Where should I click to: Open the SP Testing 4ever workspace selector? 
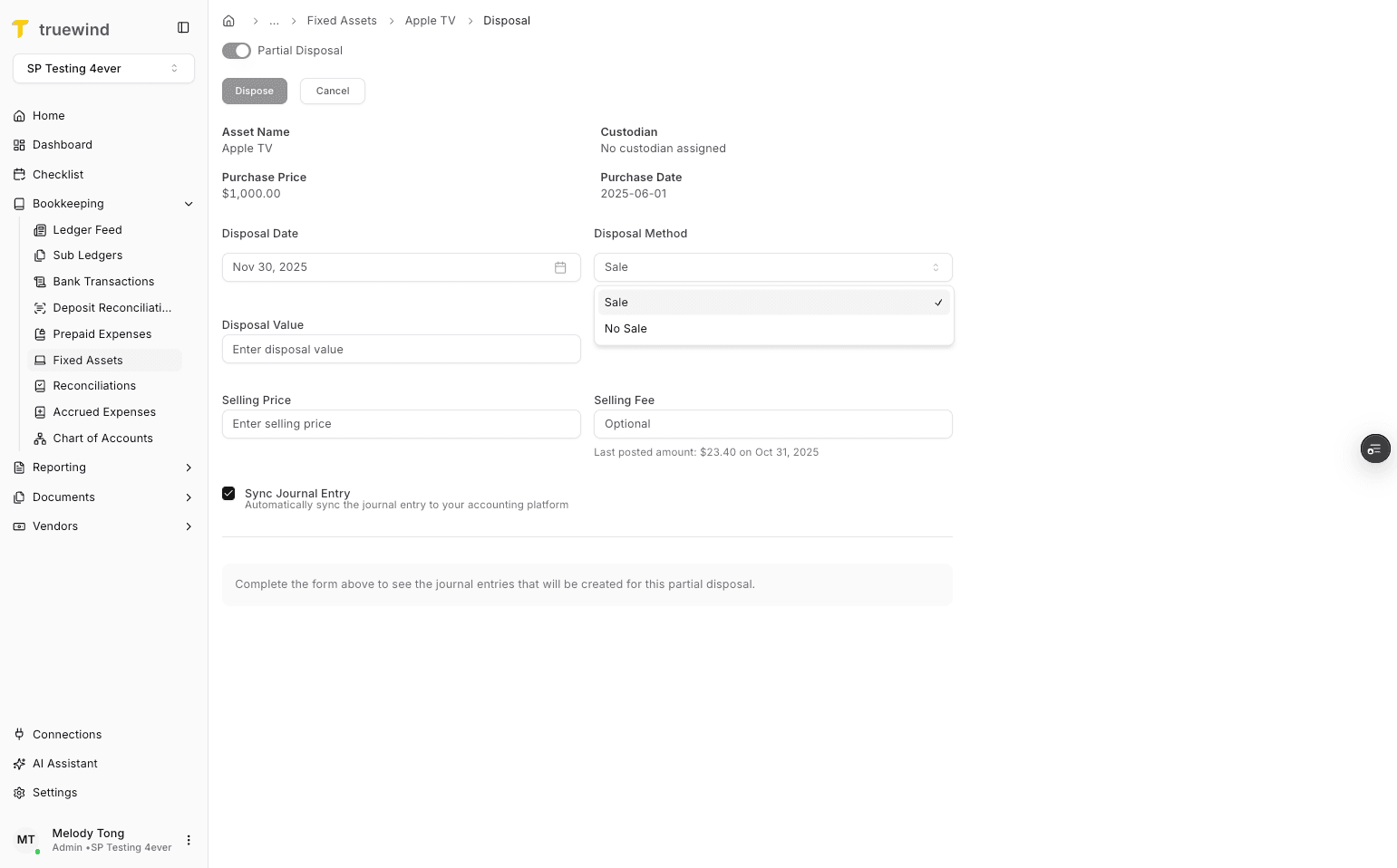(102, 68)
